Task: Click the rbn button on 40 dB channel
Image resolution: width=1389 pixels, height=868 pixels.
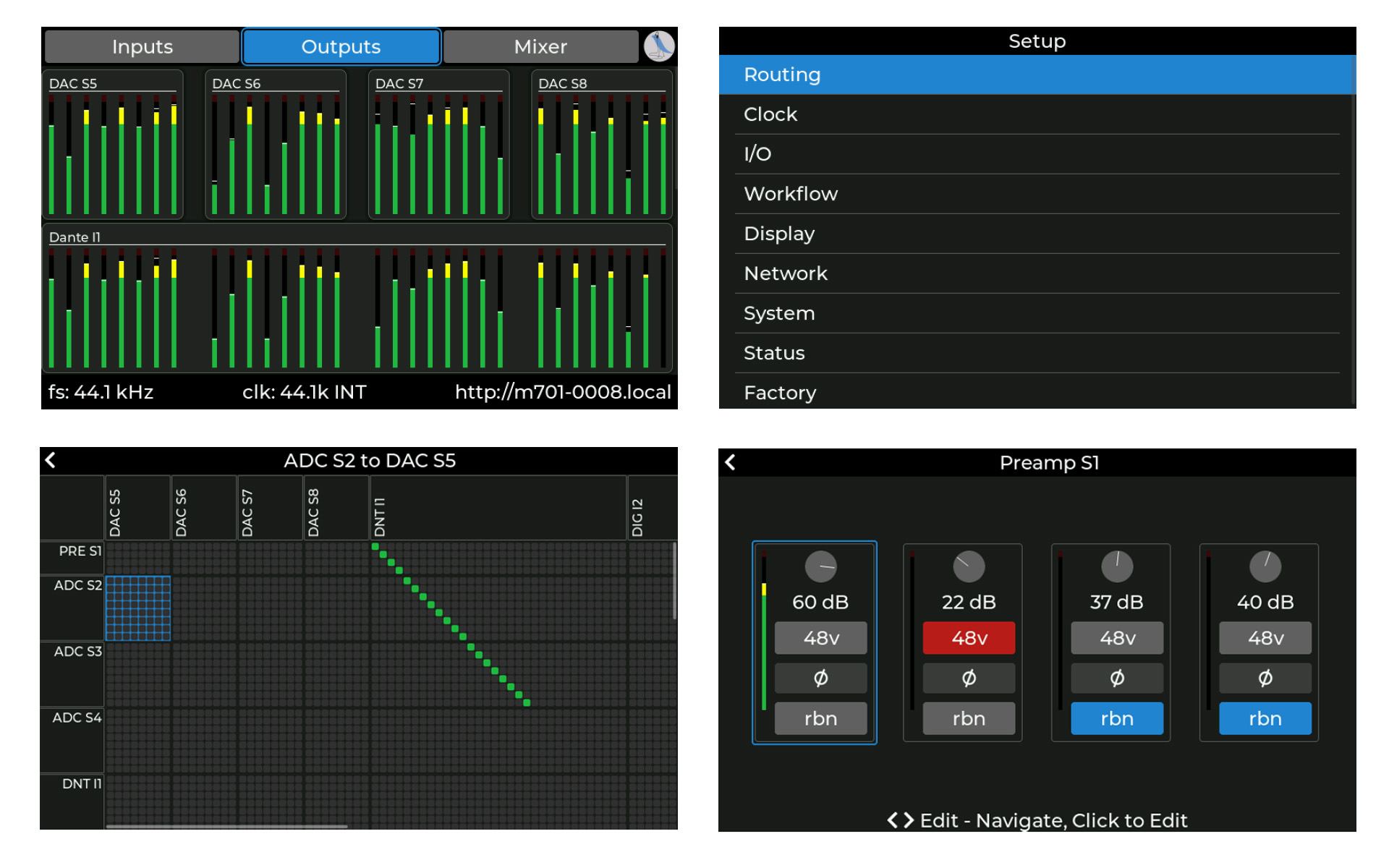Action: point(1265,718)
